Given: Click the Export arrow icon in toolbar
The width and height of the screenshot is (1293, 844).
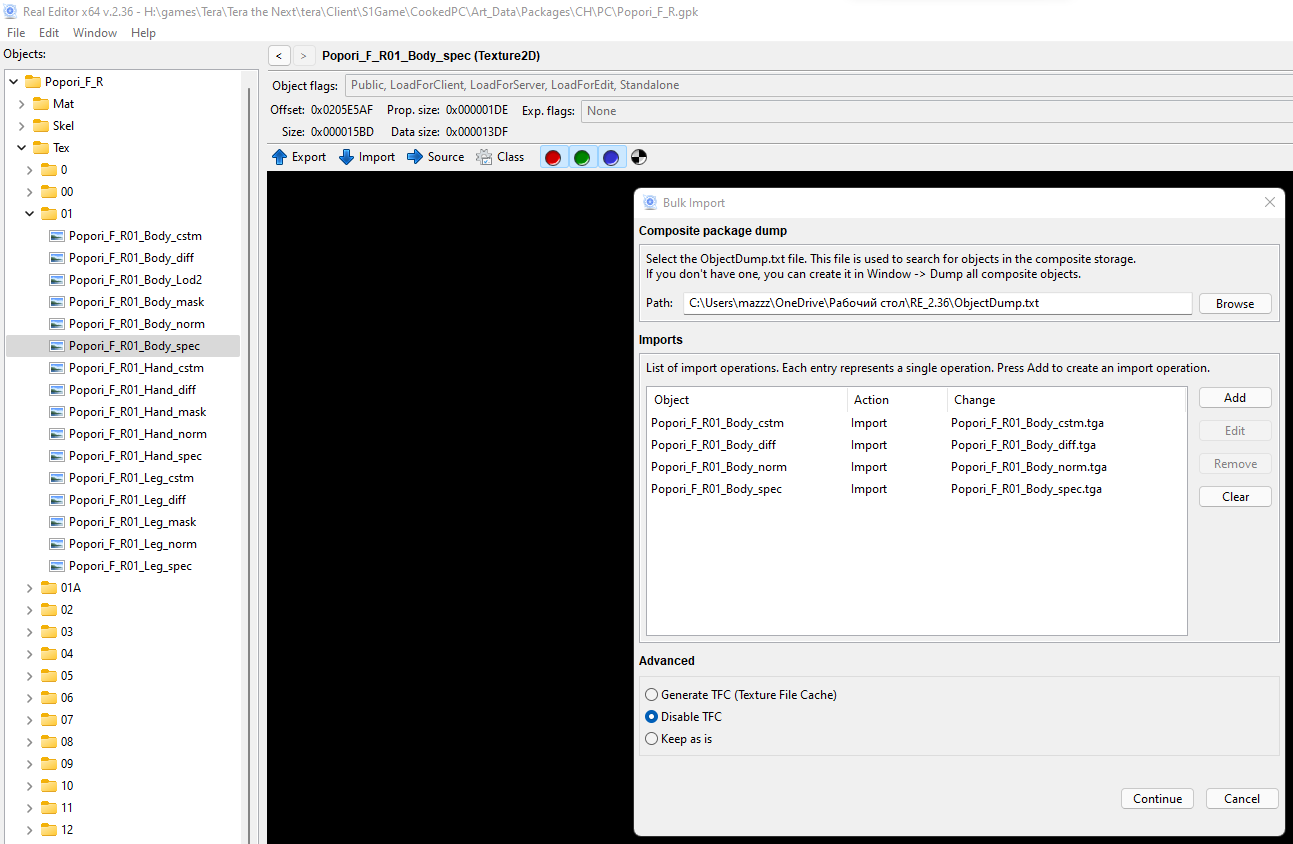Looking at the screenshot, I should 280,157.
